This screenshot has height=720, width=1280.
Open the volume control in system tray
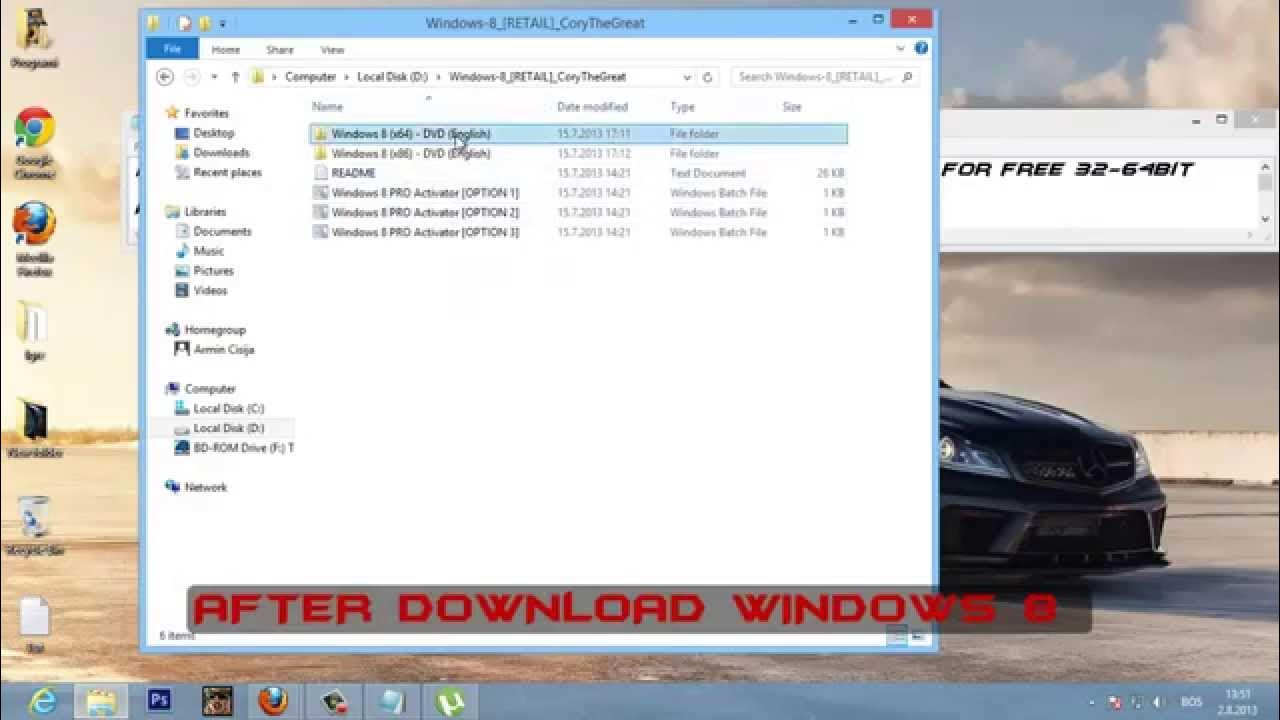pyautogui.click(x=1158, y=703)
